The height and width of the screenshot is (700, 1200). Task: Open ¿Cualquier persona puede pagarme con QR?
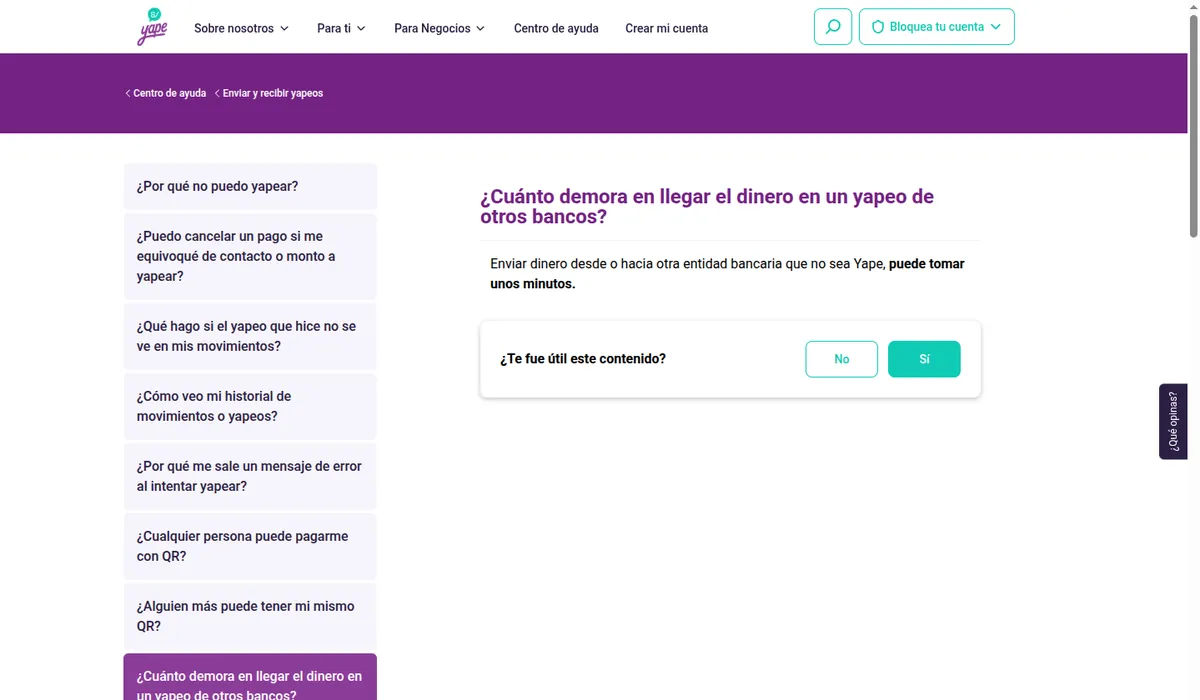pos(250,546)
